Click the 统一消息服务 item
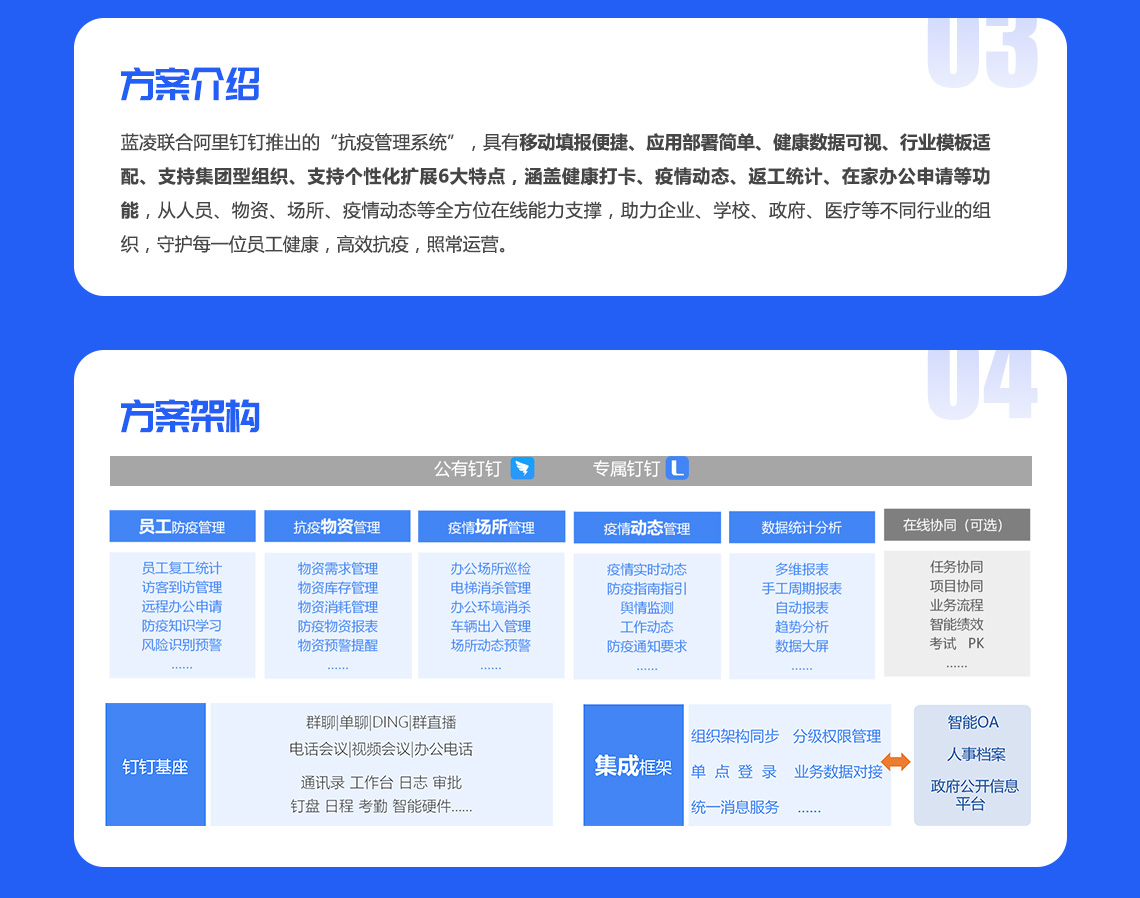The height and width of the screenshot is (898, 1140). click(x=735, y=807)
